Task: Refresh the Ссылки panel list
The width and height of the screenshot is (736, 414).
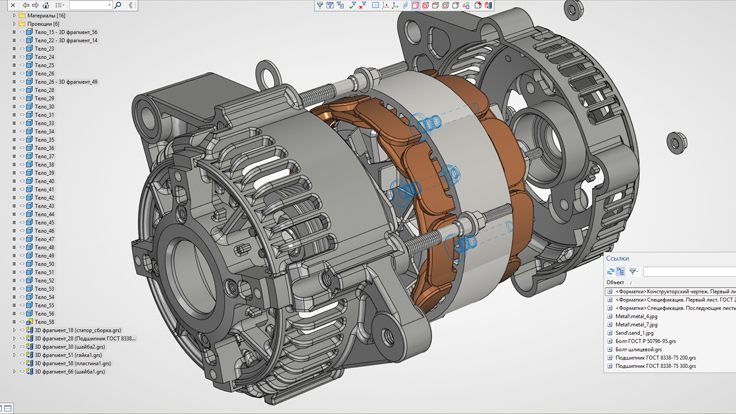Action: click(611, 271)
